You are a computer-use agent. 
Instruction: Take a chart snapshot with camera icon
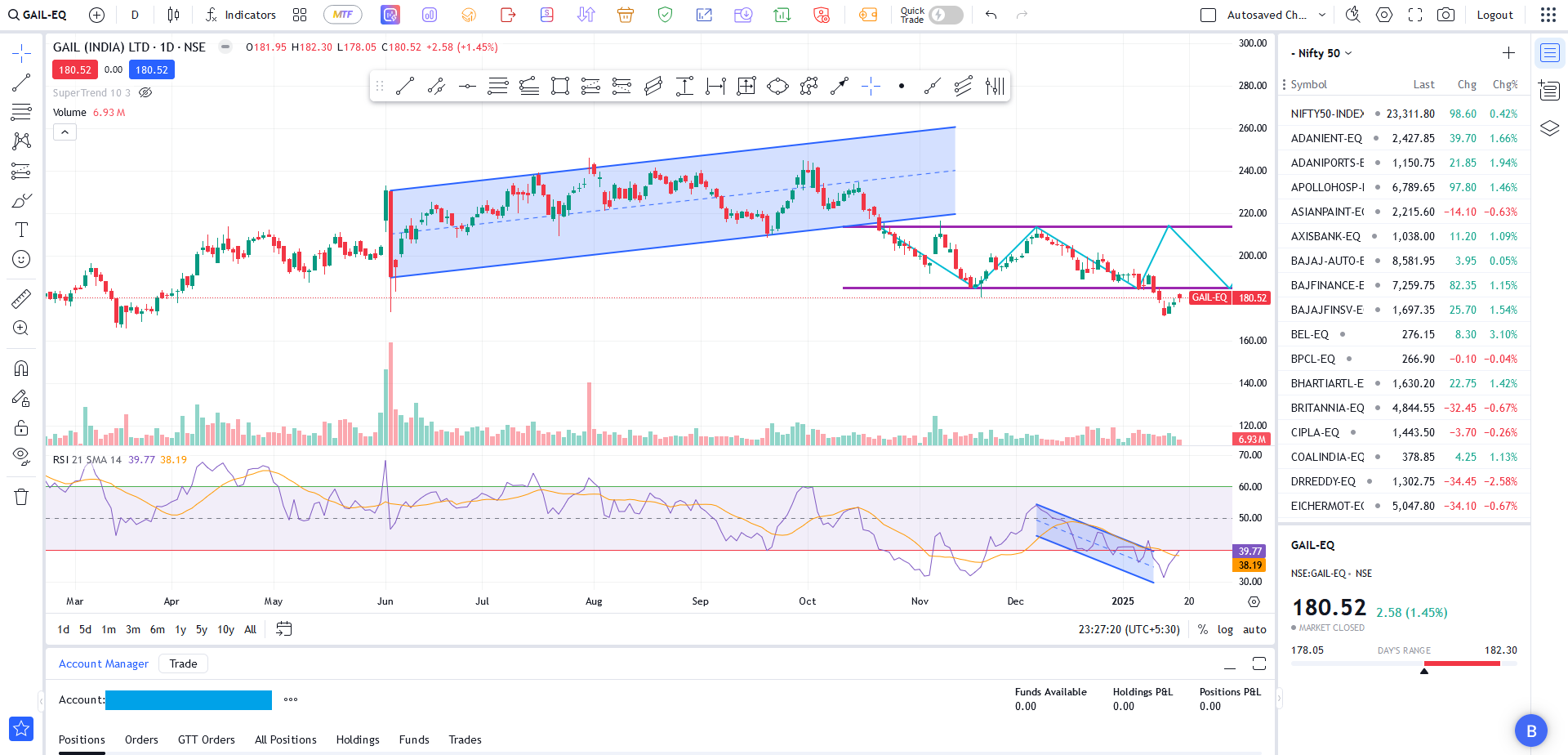(x=1445, y=15)
